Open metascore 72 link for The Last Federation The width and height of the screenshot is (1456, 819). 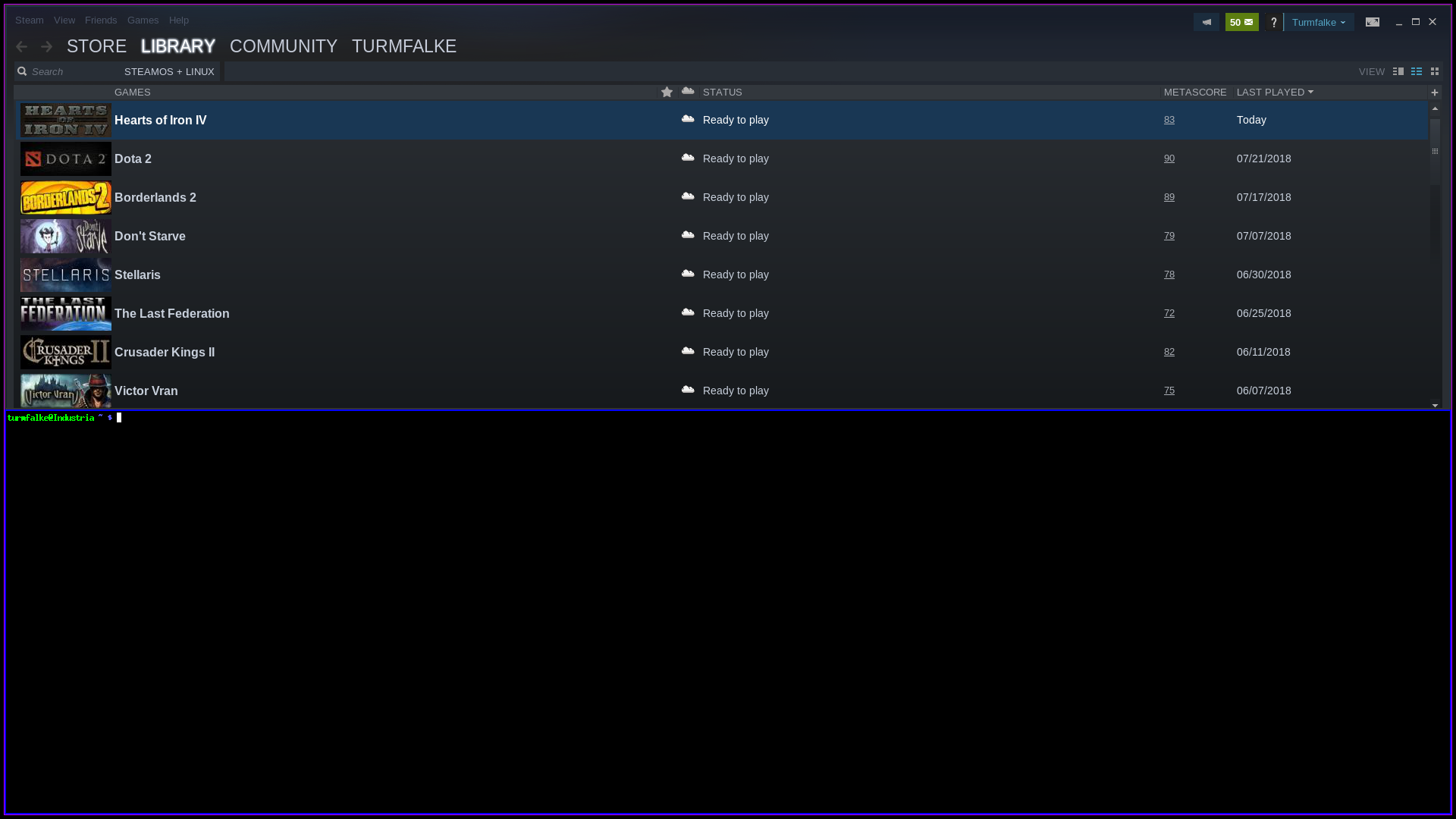[1169, 313]
